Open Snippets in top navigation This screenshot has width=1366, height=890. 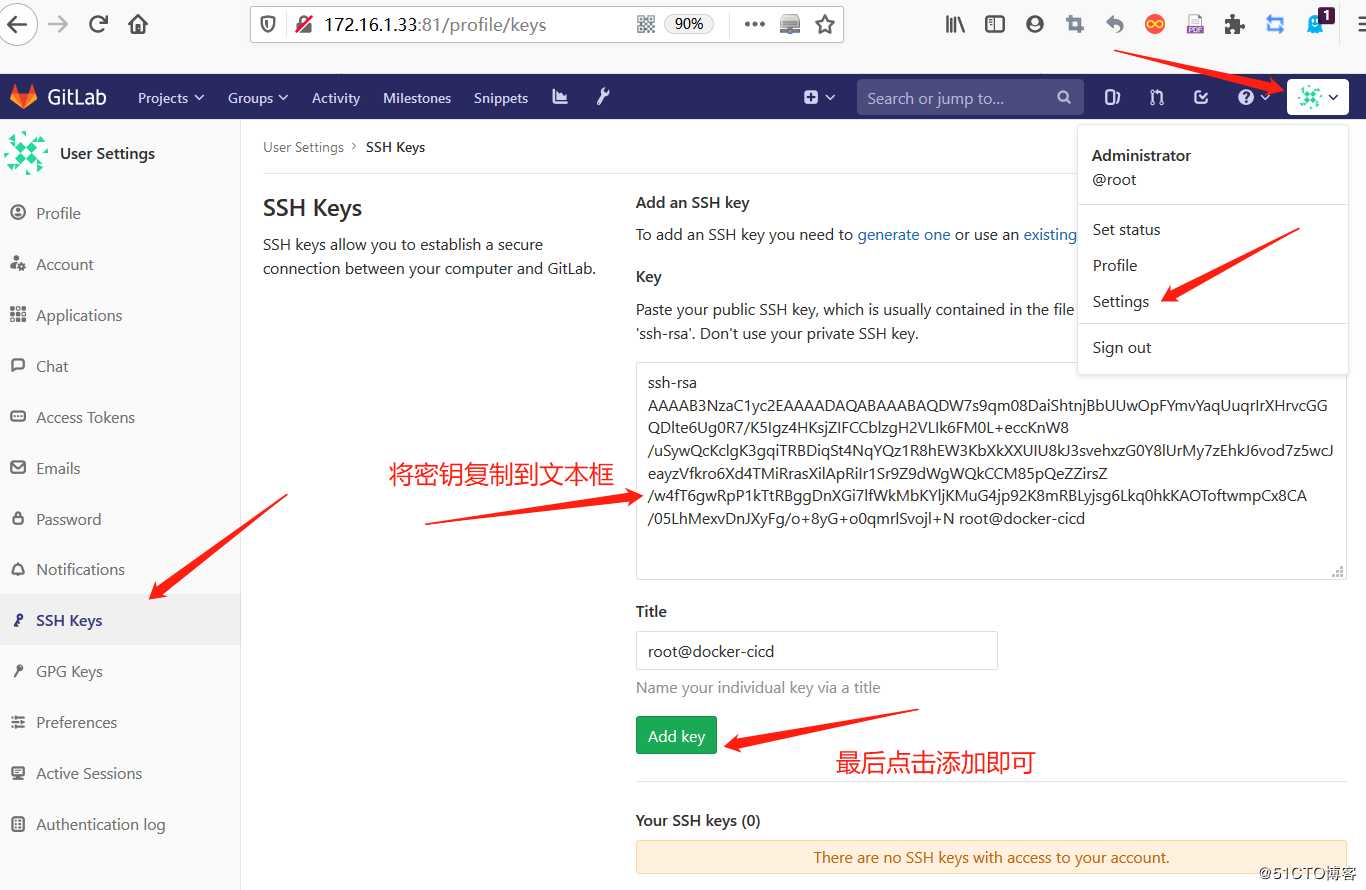(501, 98)
